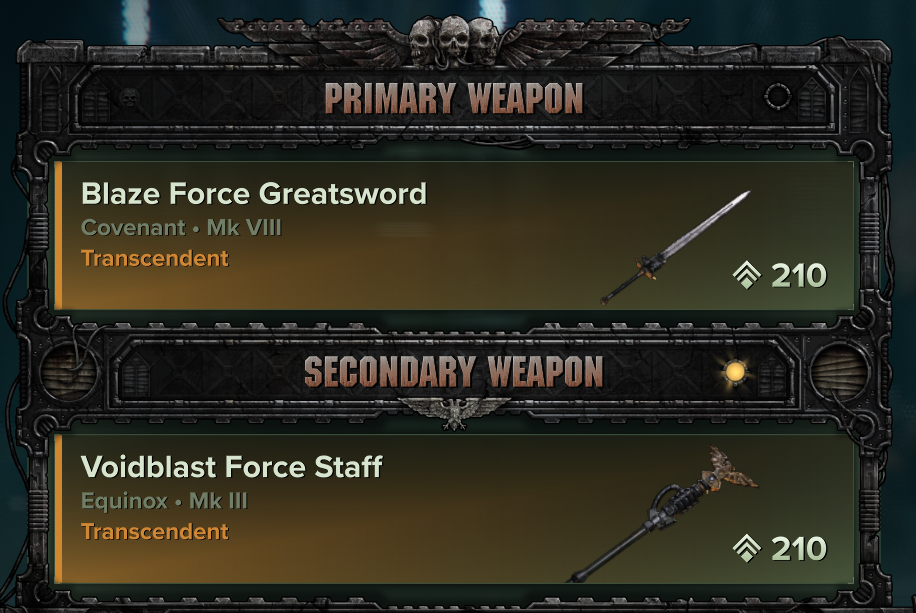Toggle the glowing orange light in Secondary Weapon header
This screenshot has height=613, width=916.
coord(734,372)
